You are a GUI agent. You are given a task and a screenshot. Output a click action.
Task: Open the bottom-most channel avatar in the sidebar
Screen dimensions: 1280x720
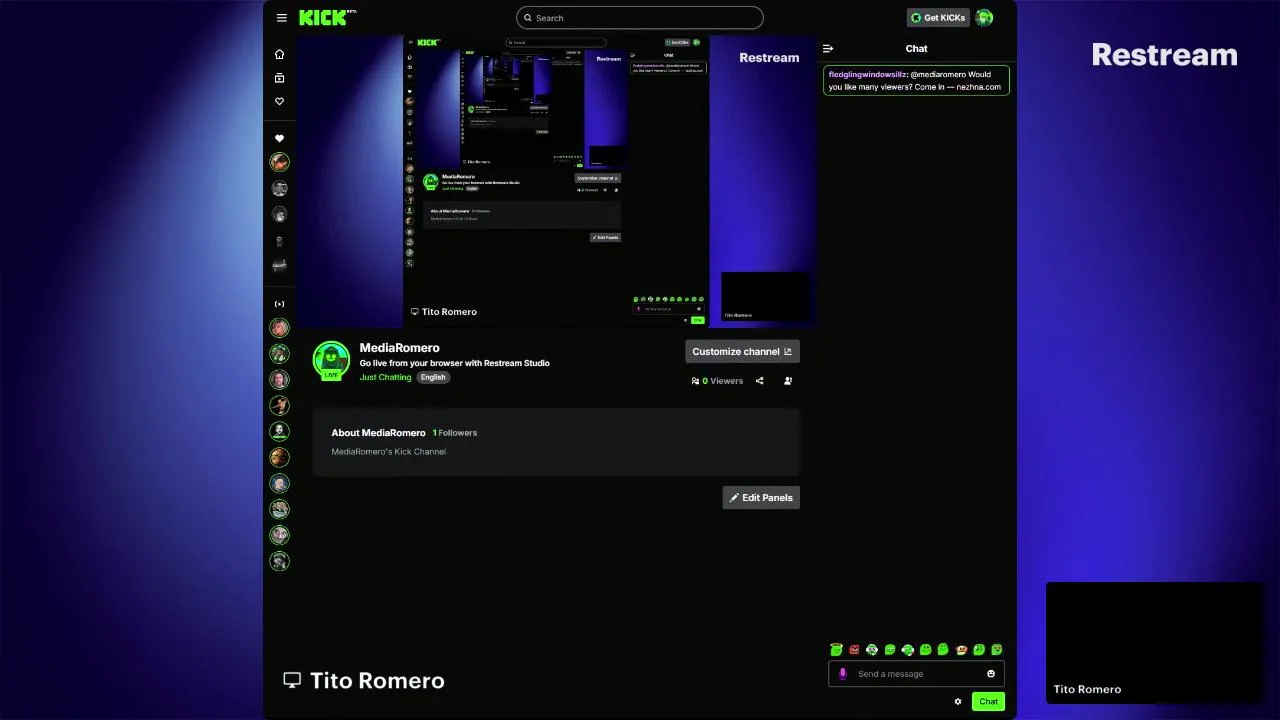pyautogui.click(x=279, y=562)
